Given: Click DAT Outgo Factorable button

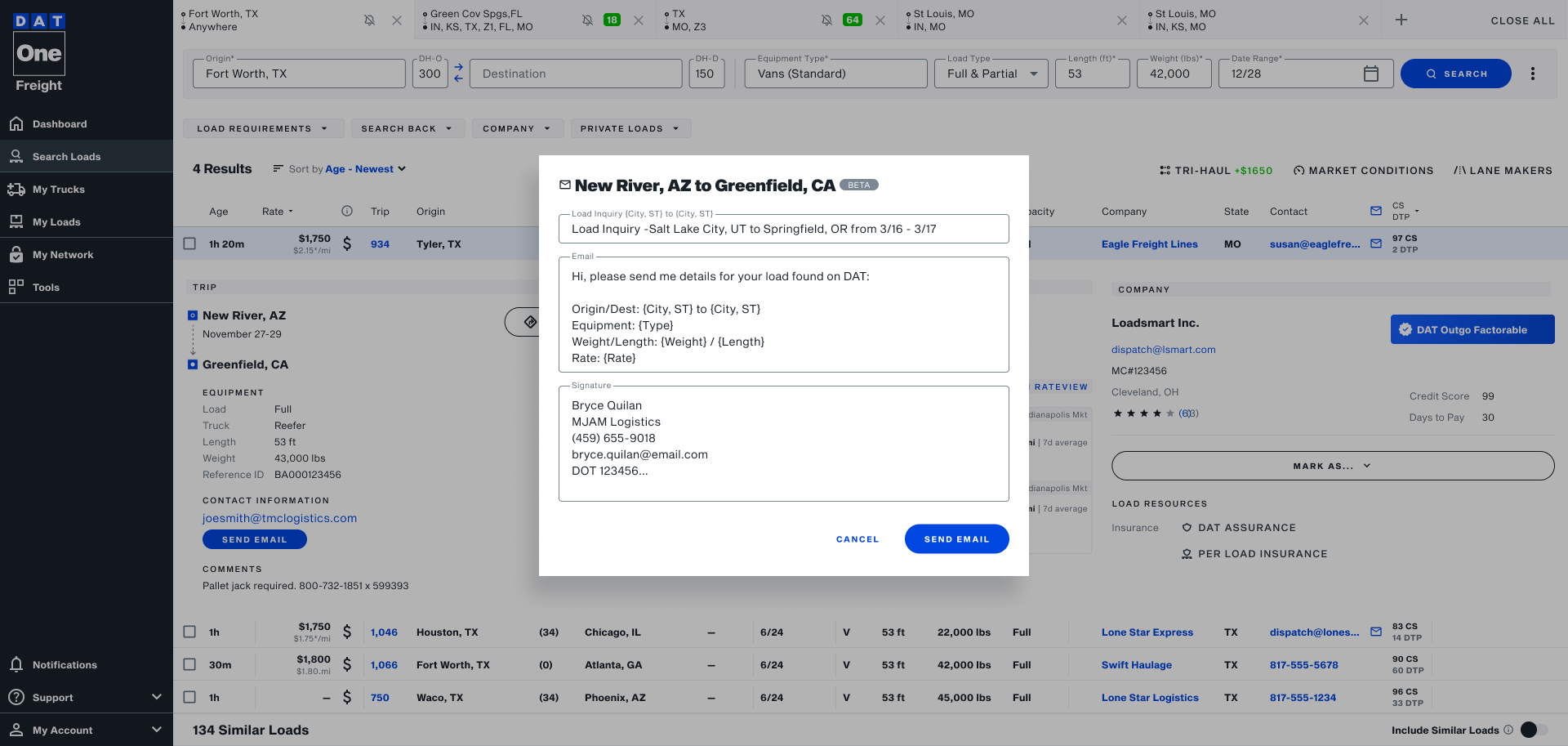Looking at the screenshot, I should point(1472,329).
